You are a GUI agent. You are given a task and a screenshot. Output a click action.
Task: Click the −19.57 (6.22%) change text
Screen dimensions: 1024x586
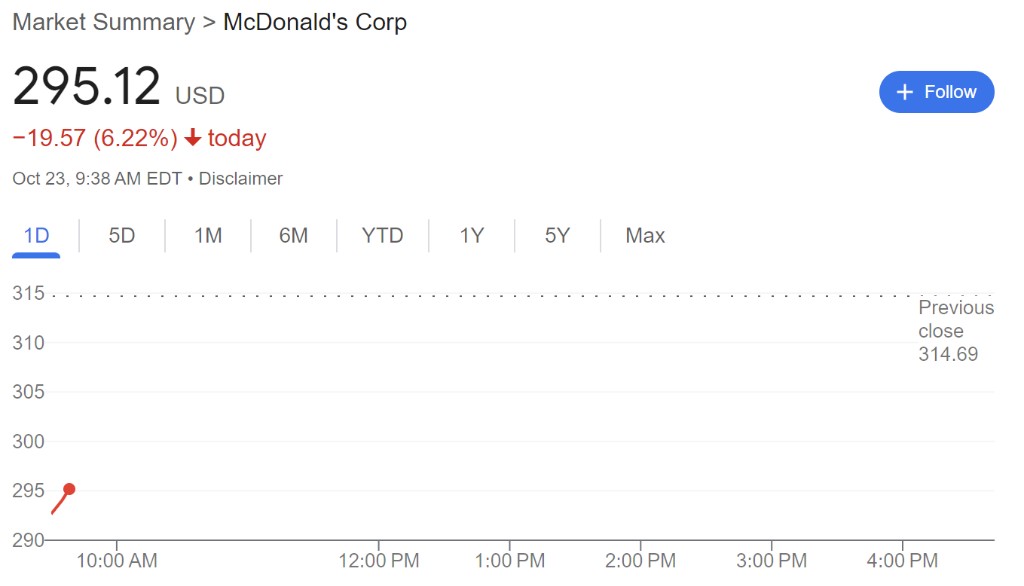(95, 138)
